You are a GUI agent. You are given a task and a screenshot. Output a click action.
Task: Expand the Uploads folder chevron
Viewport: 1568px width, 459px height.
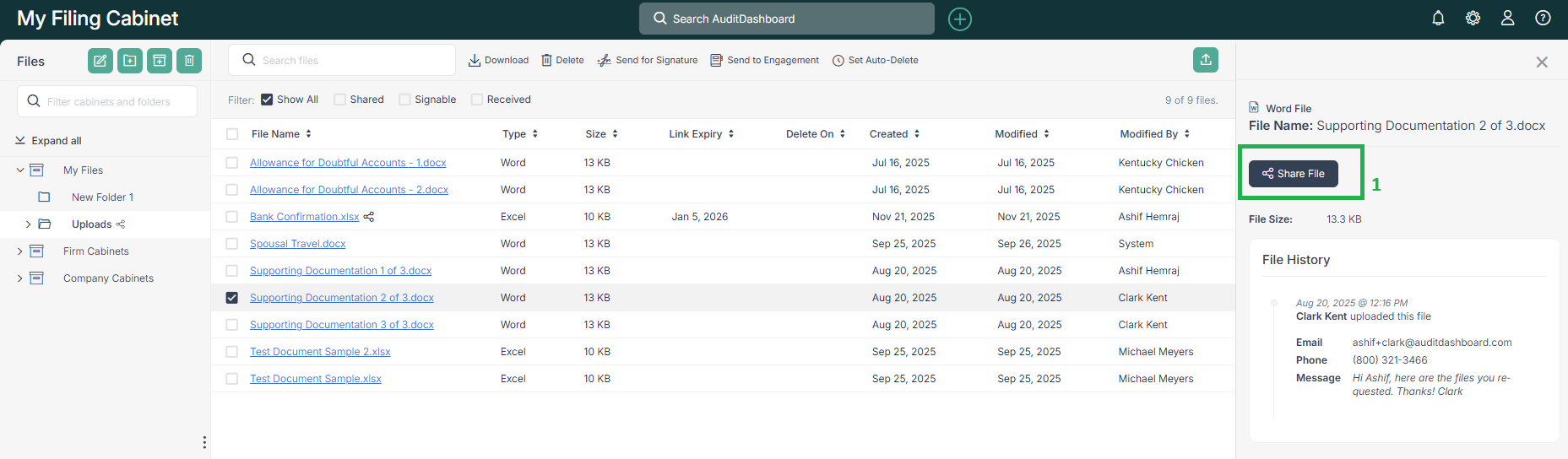[x=28, y=224]
